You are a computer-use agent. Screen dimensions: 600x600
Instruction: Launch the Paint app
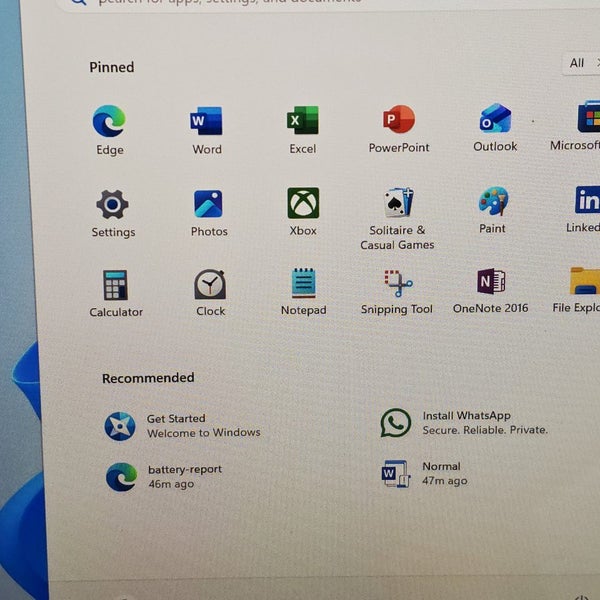[493, 202]
